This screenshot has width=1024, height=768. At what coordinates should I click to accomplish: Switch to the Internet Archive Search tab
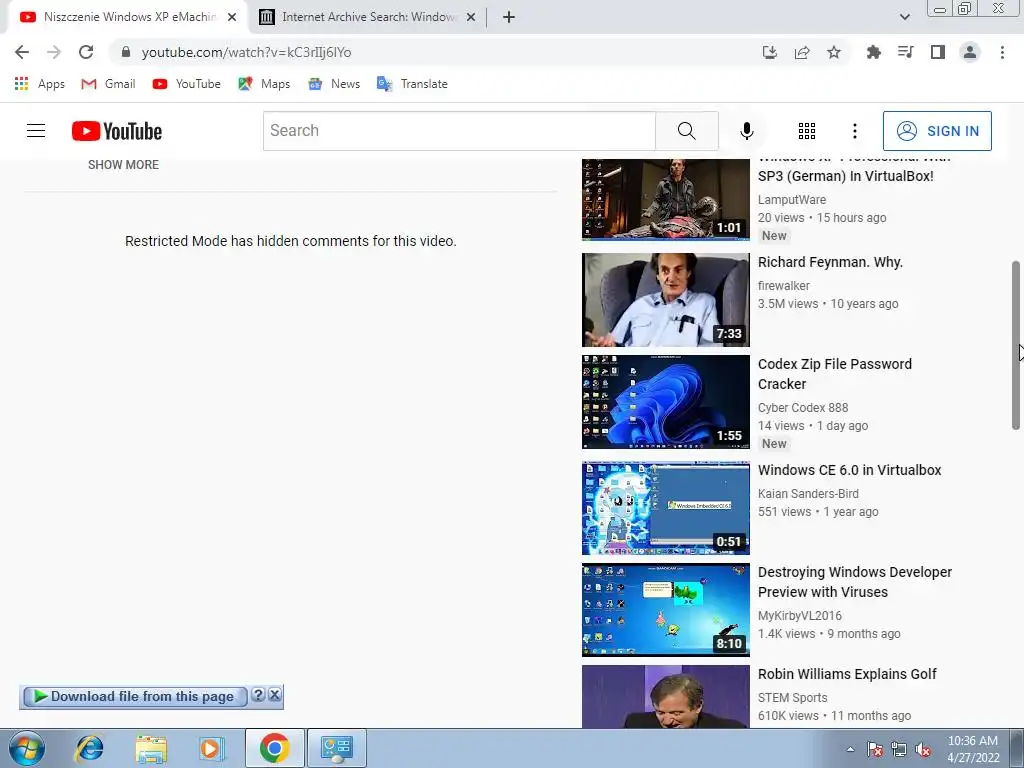point(369,17)
